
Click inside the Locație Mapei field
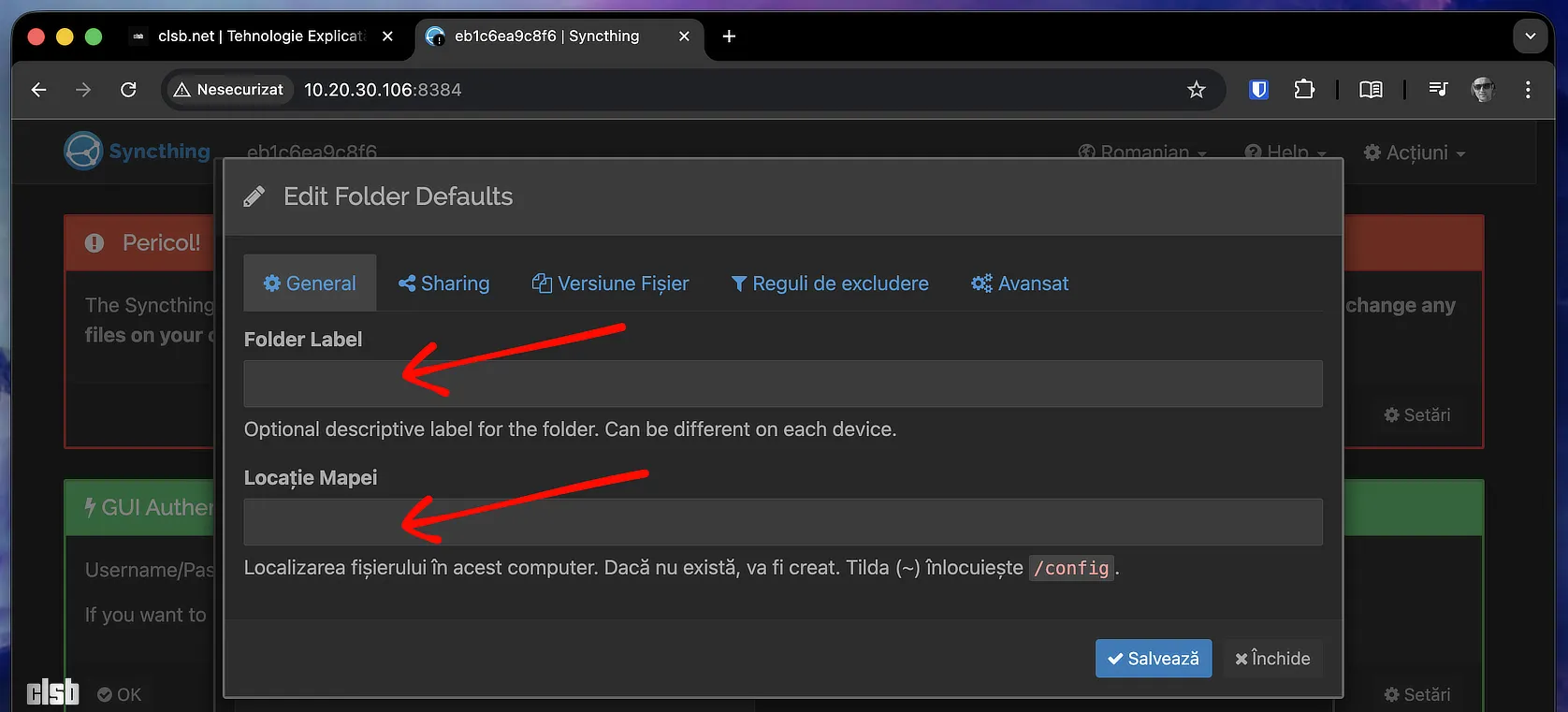click(x=782, y=522)
